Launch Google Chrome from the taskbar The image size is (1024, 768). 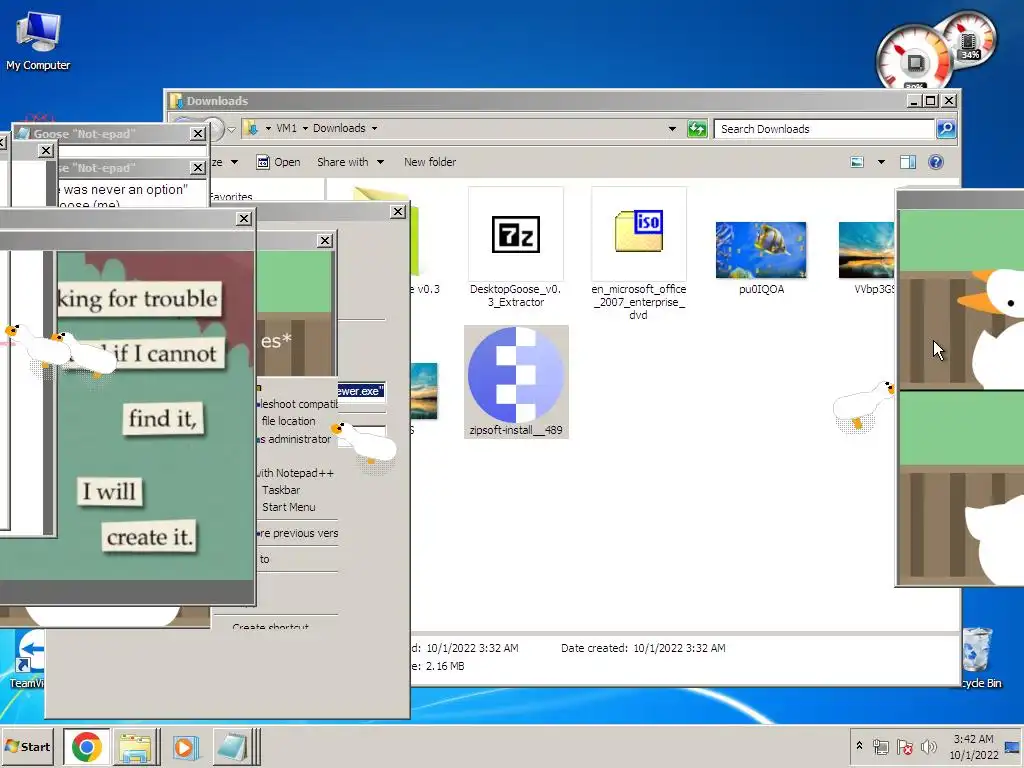click(87, 746)
